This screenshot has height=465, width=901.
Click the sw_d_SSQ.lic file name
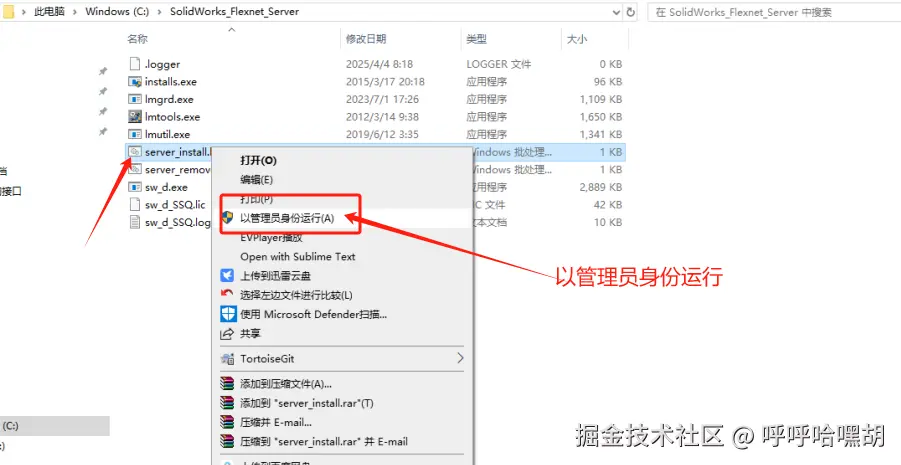(175, 205)
